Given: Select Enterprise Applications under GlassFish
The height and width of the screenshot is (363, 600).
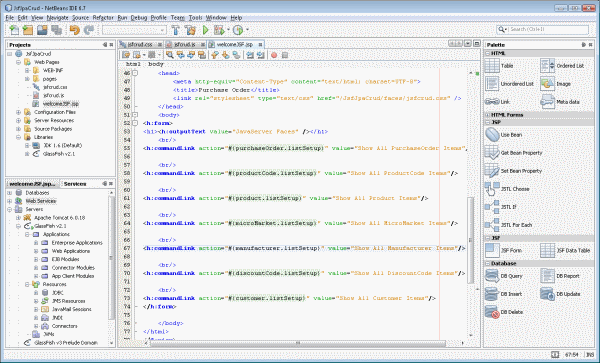Looking at the screenshot, I should point(77,243).
